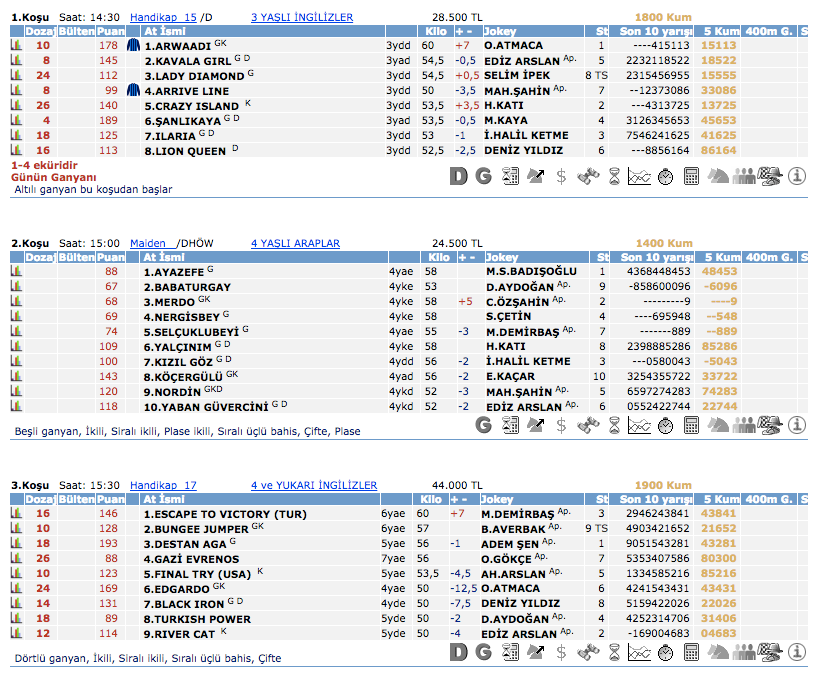Click the Jokey column header in race 3
This screenshot has height=681, width=829.
[x=499, y=499]
